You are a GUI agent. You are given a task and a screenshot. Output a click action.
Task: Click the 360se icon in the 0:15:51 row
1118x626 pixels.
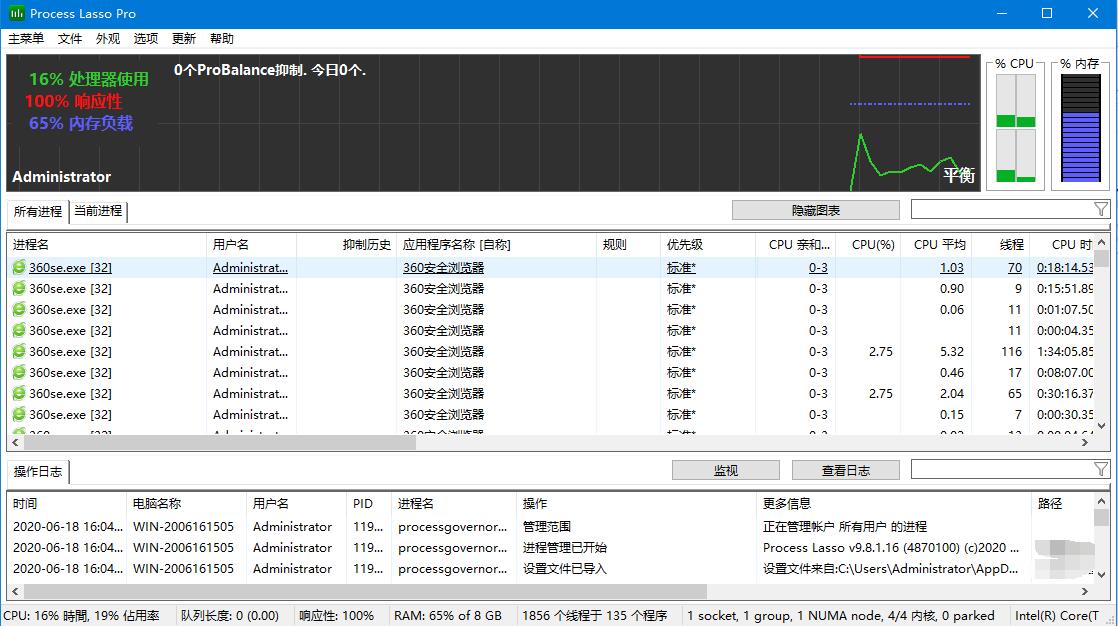coord(19,288)
